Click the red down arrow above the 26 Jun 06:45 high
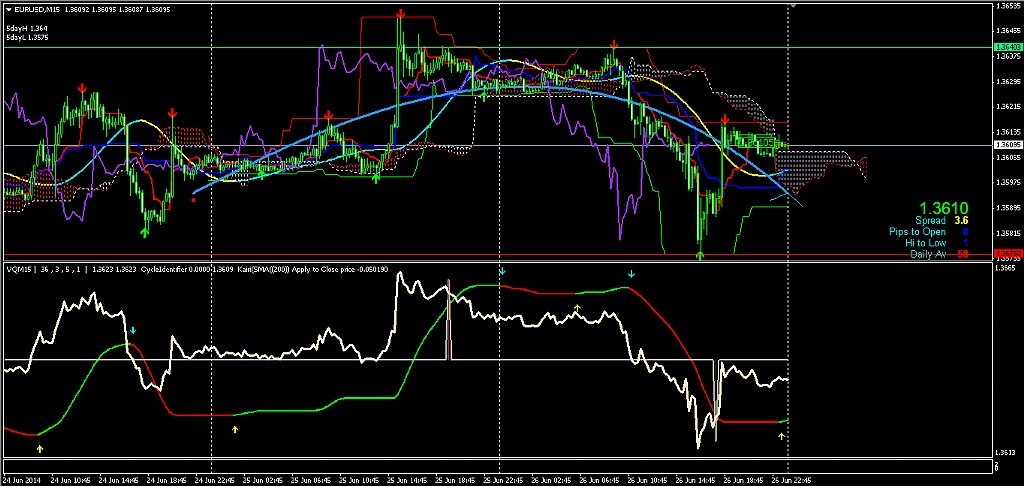This screenshot has width=1024, height=486. point(614,45)
